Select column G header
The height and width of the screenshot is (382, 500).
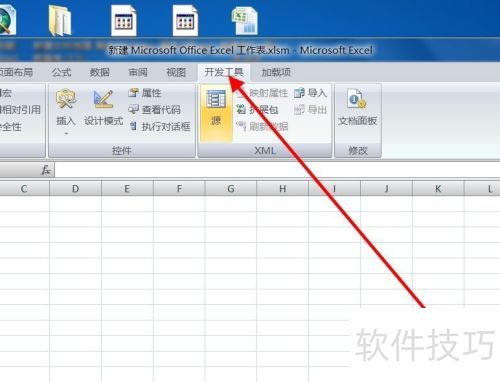point(231,189)
